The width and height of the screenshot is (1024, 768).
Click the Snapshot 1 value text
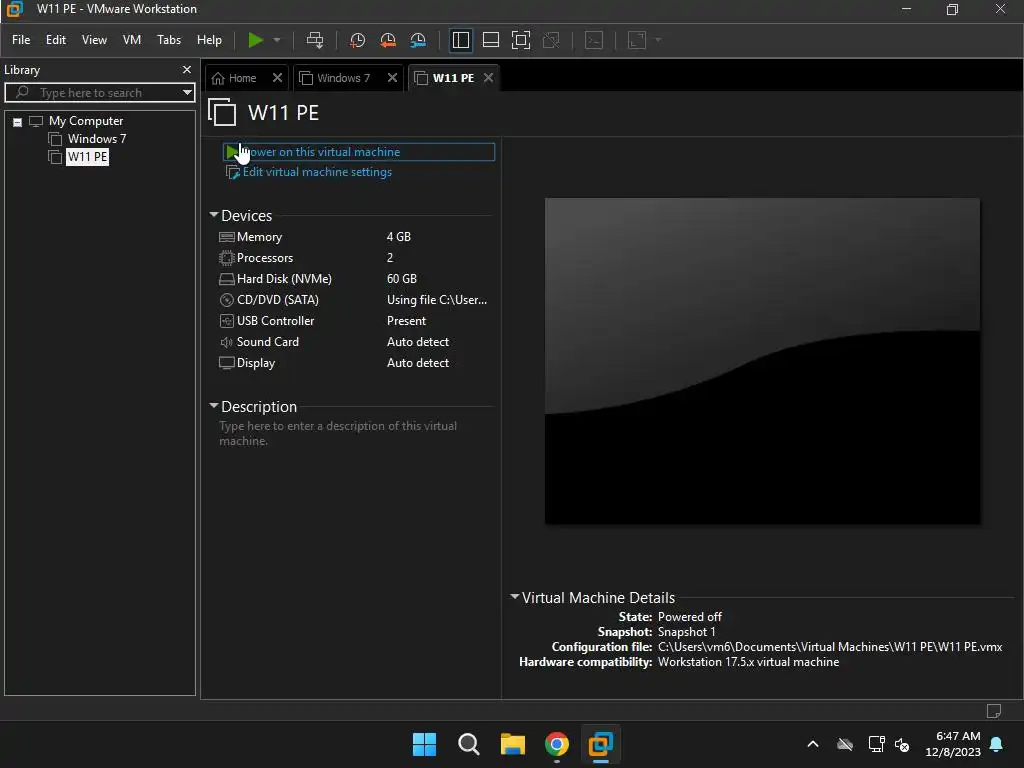coord(686,632)
